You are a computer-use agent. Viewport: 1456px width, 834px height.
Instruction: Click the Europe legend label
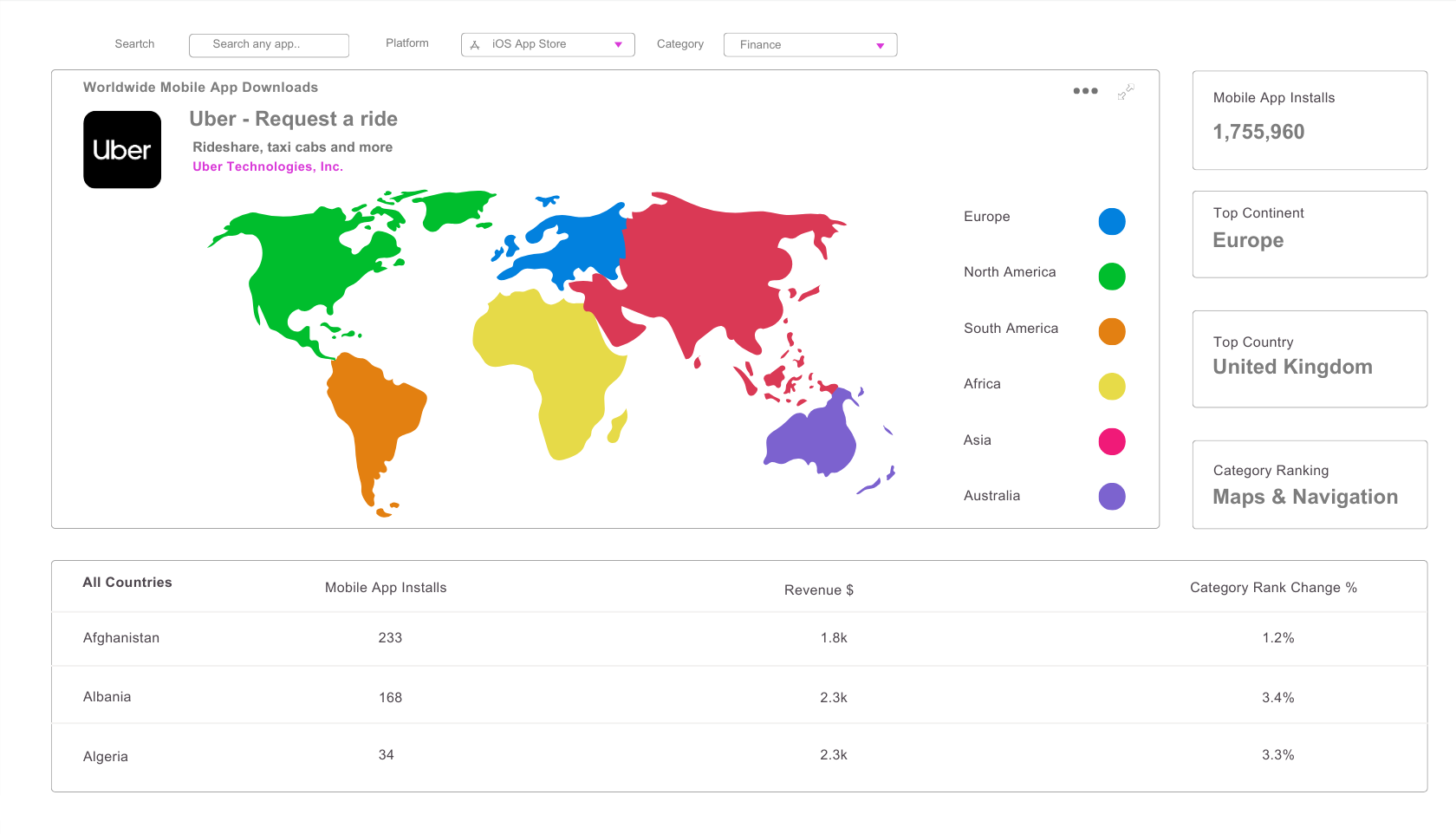[987, 217]
